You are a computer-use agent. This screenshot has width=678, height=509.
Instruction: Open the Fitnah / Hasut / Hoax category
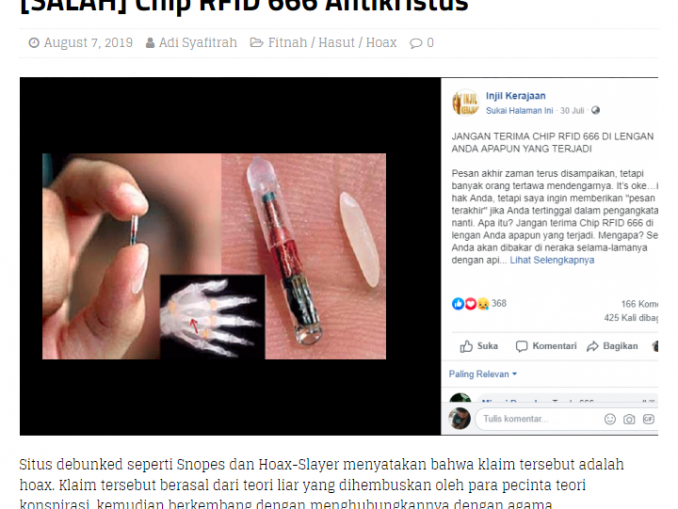coord(332,42)
